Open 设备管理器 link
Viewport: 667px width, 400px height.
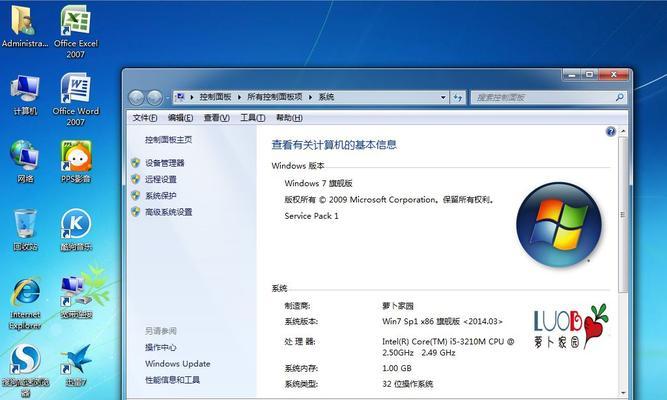point(165,163)
